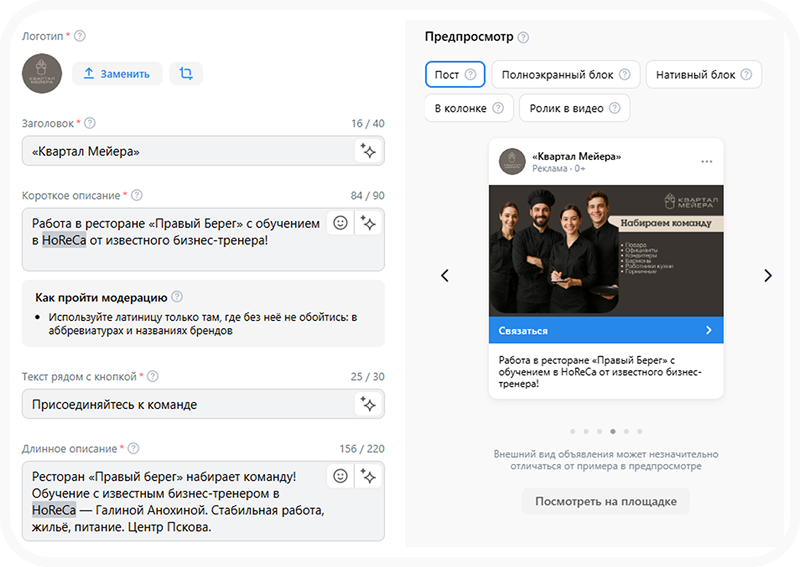Viewport: 800px width, 567px height.
Task: Click the logo thumbnail image
Action: tap(42, 73)
